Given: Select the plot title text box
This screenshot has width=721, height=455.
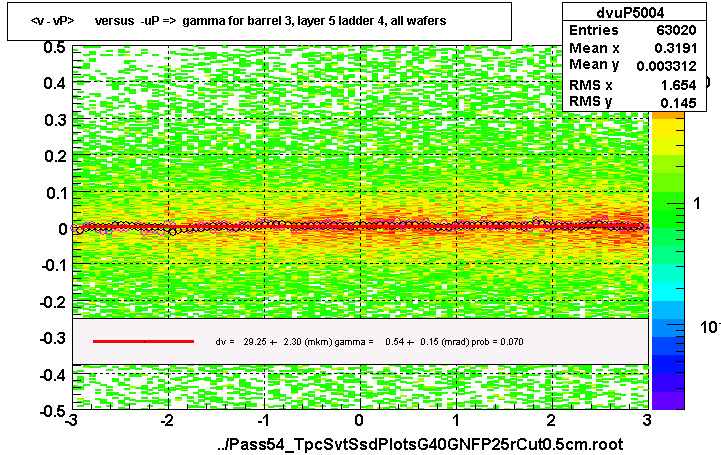Looking at the screenshot, I should point(259,21).
